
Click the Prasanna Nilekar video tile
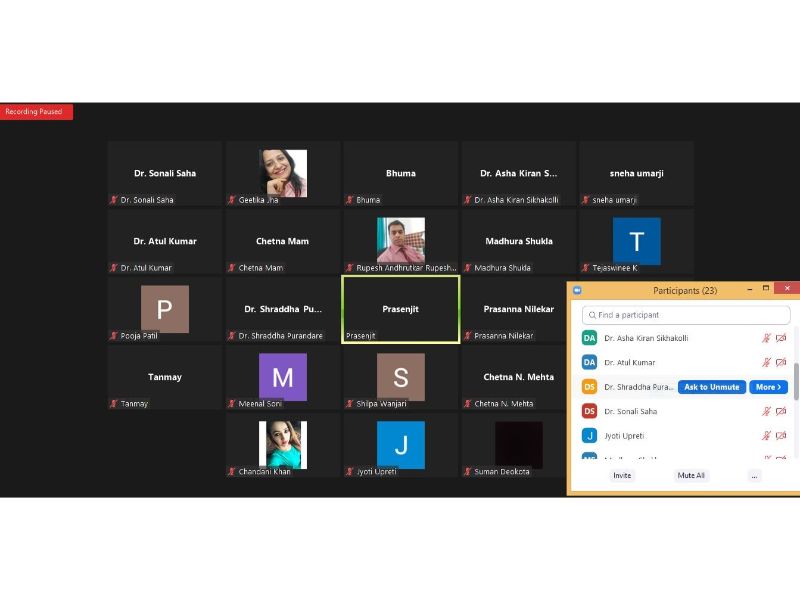pyautogui.click(x=514, y=309)
